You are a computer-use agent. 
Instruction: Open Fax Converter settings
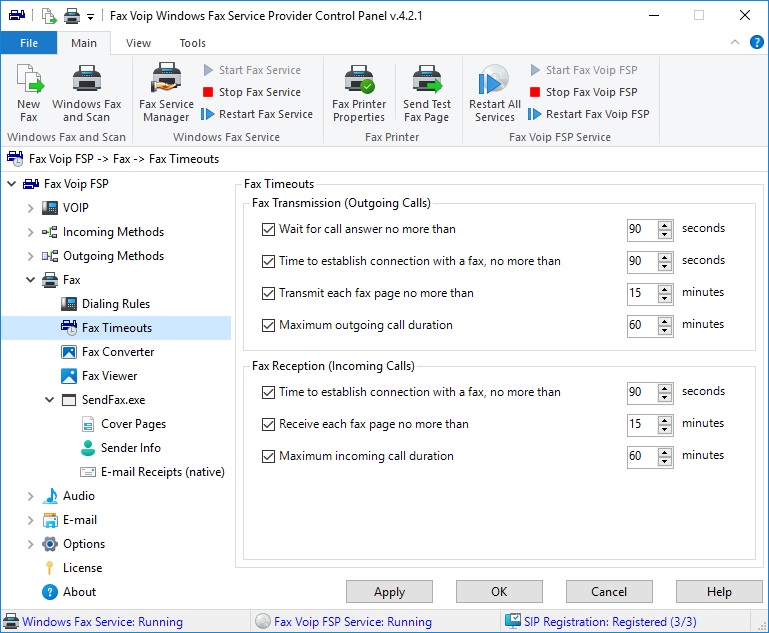[118, 352]
